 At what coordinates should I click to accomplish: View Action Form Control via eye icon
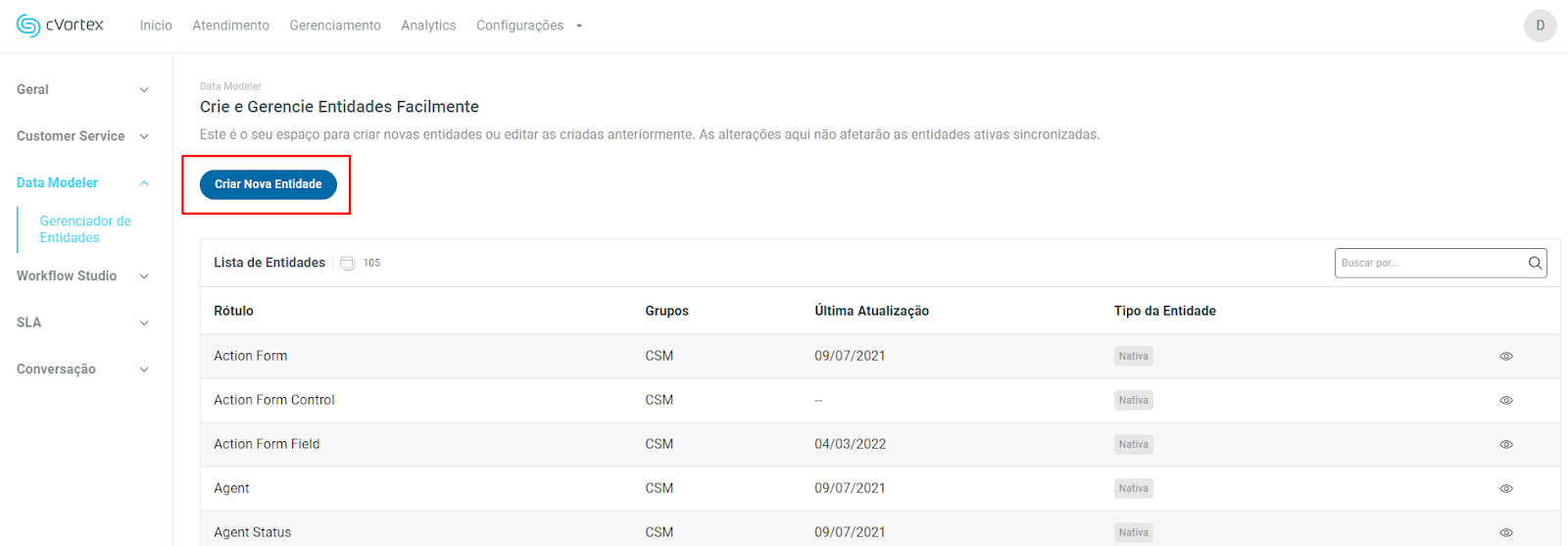1506,401
